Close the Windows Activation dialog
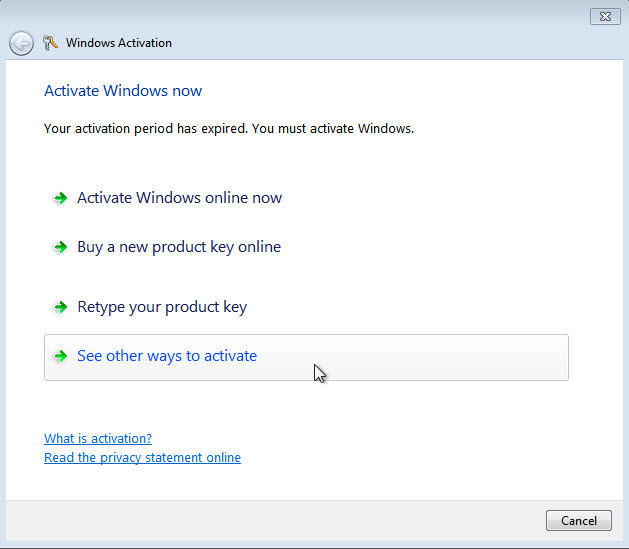The width and height of the screenshot is (629, 549). click(605, 17)
